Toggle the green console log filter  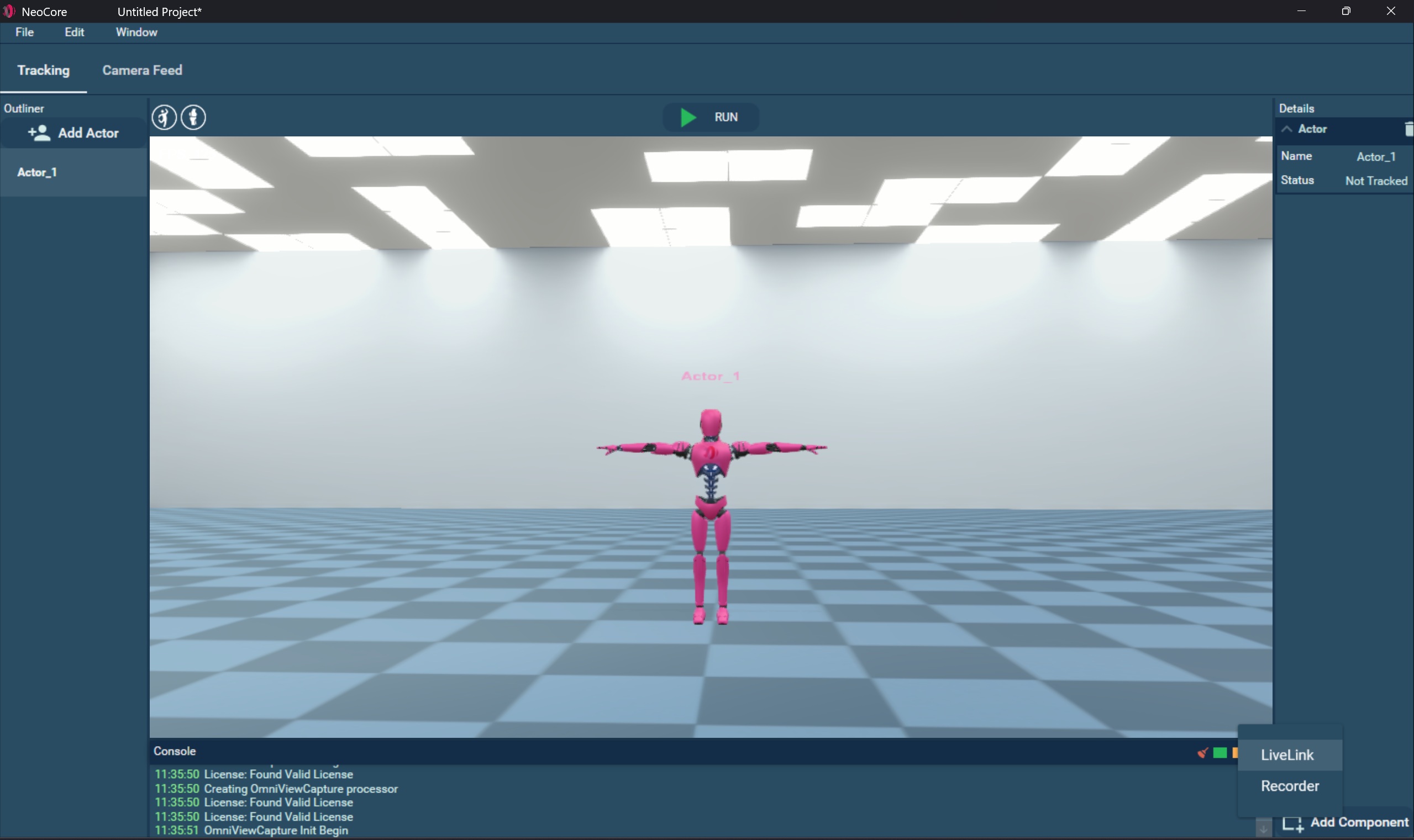click(x=1219, y=753)
